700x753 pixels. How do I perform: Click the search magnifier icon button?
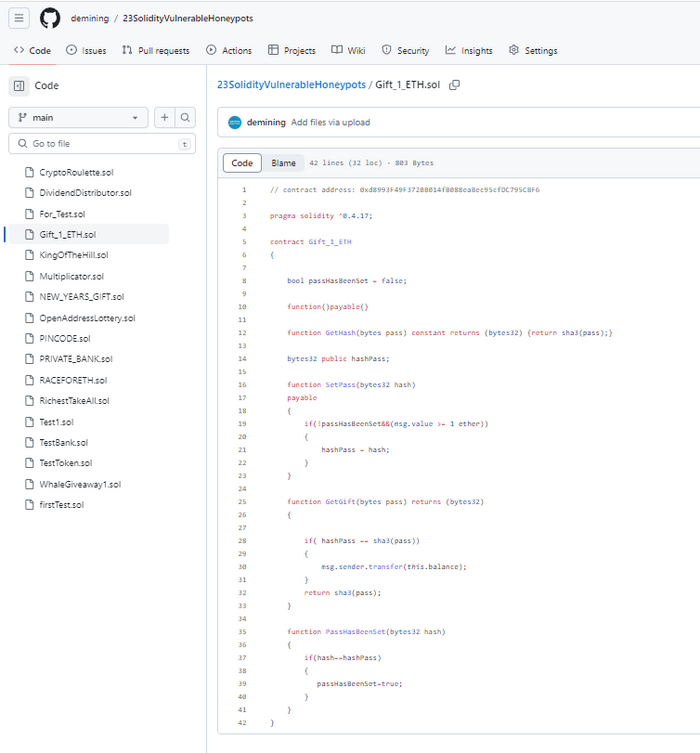185,118
